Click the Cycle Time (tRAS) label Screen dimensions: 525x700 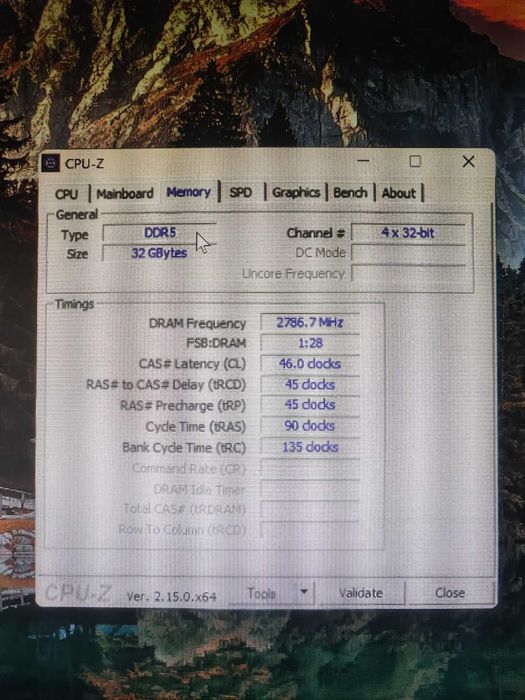pyautogui.click(x=196, y=427)
